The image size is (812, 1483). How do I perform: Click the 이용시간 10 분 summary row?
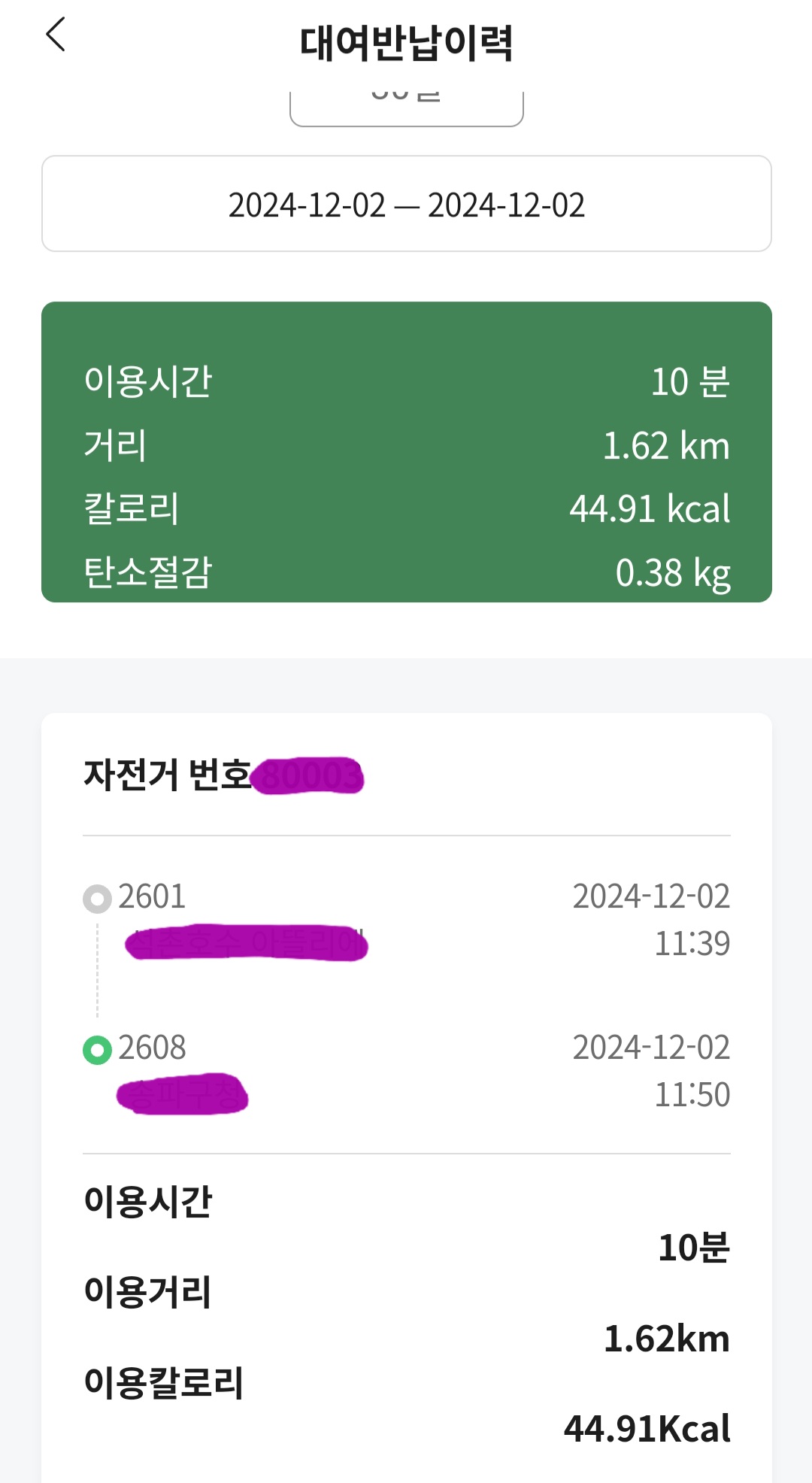406,381
